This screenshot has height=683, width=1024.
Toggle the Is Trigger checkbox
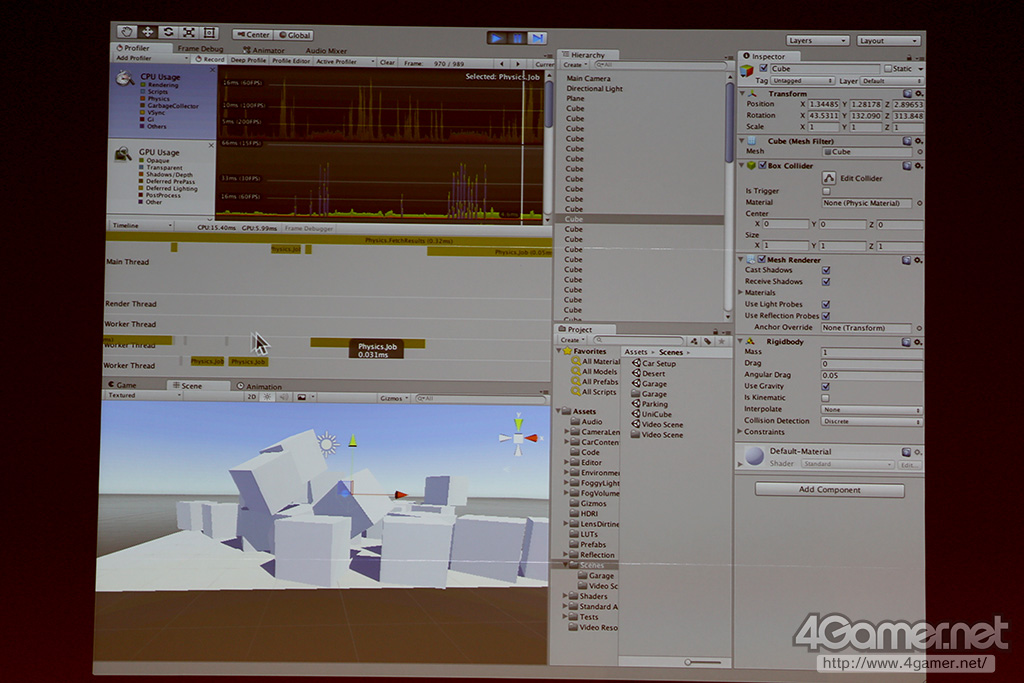pyautogui.click(x=827, y=191)
